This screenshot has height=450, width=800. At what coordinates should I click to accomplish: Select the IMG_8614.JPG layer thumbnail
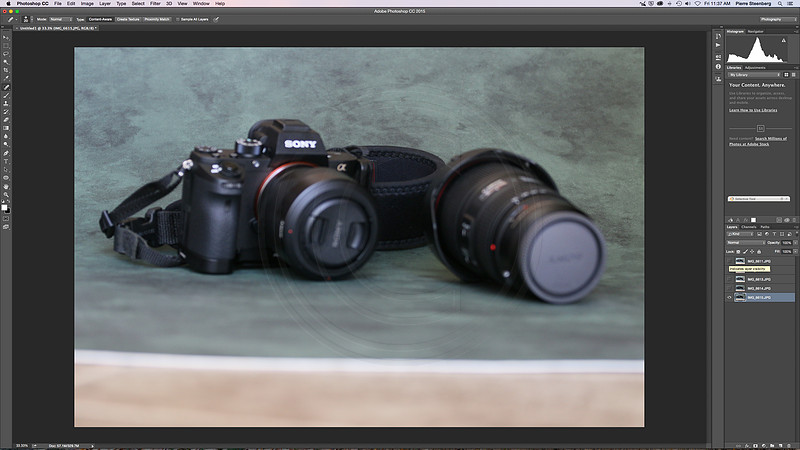click(x=740, y=288)
